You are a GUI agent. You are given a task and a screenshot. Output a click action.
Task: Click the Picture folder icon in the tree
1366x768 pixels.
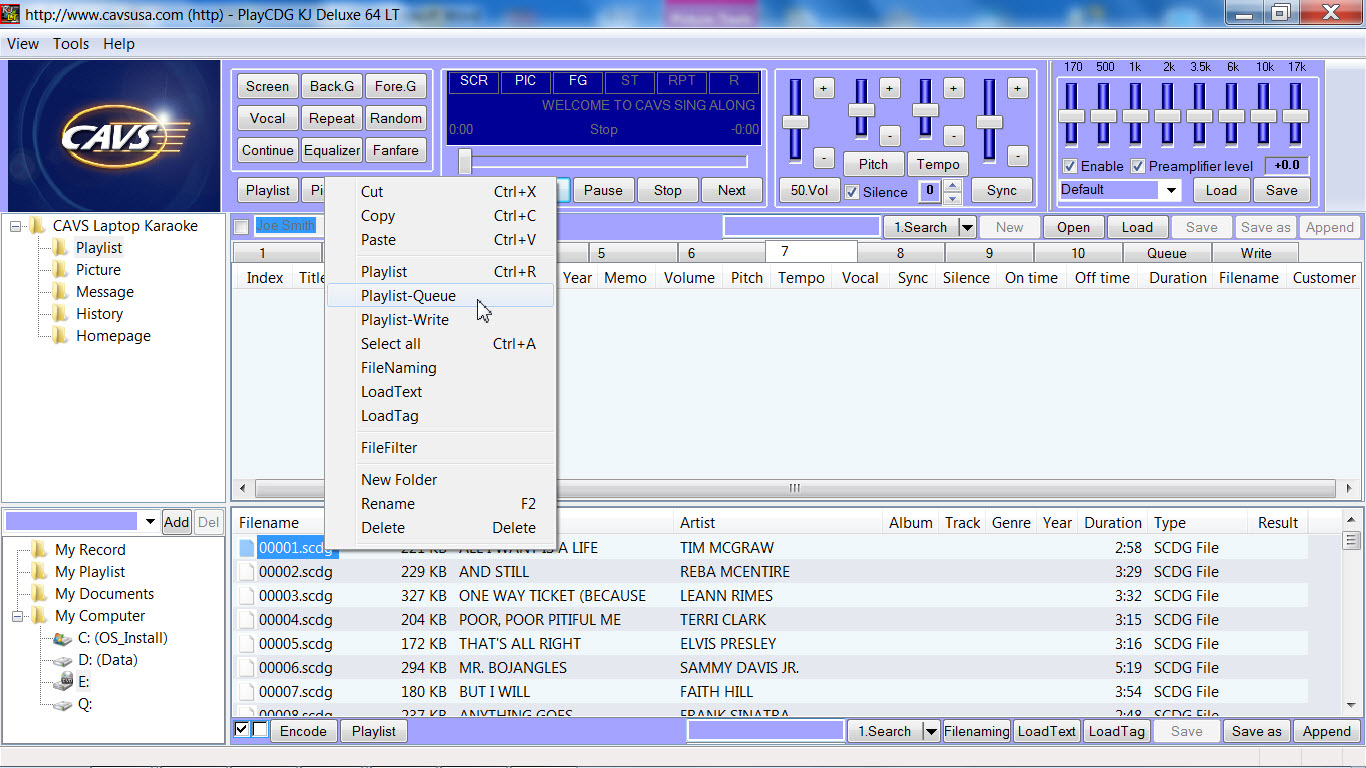pos(61,270)
